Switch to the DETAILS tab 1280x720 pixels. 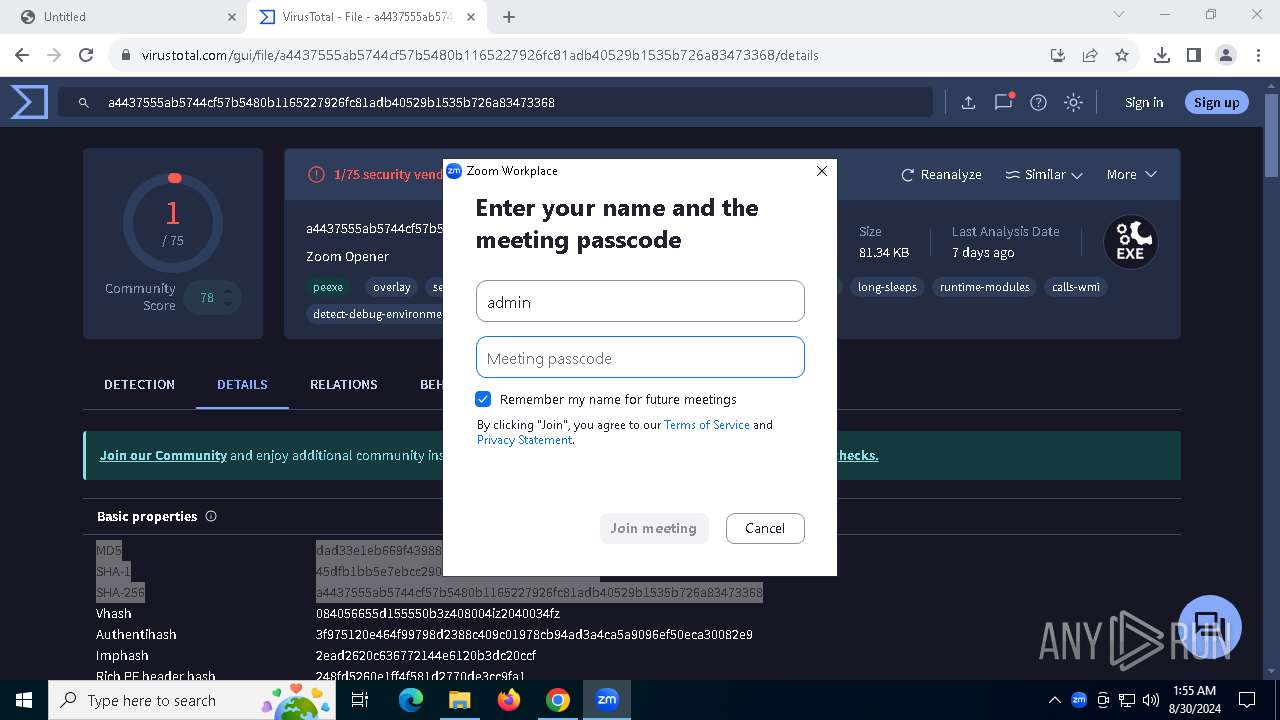click(242, 384)
